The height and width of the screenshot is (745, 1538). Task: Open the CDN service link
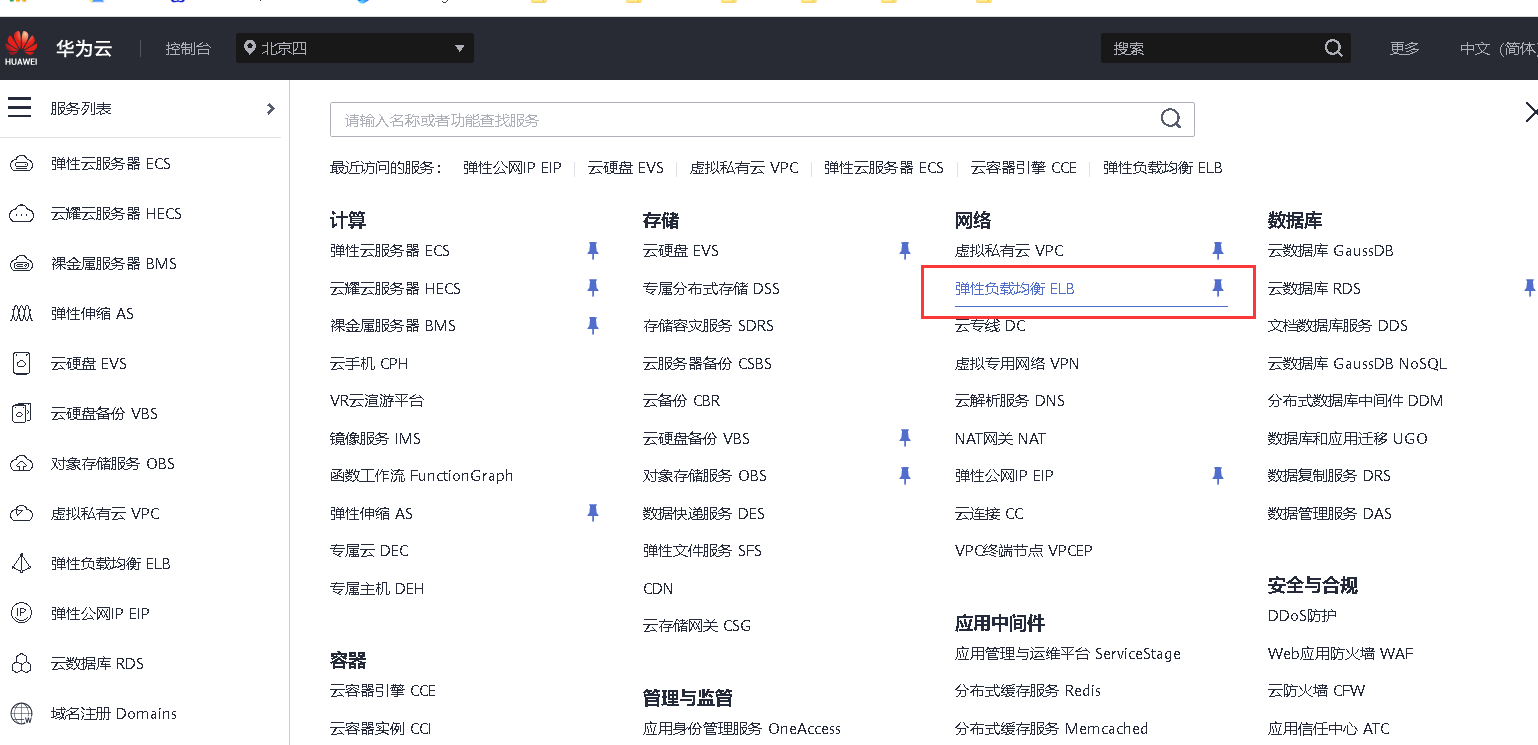tap(658, 588)
